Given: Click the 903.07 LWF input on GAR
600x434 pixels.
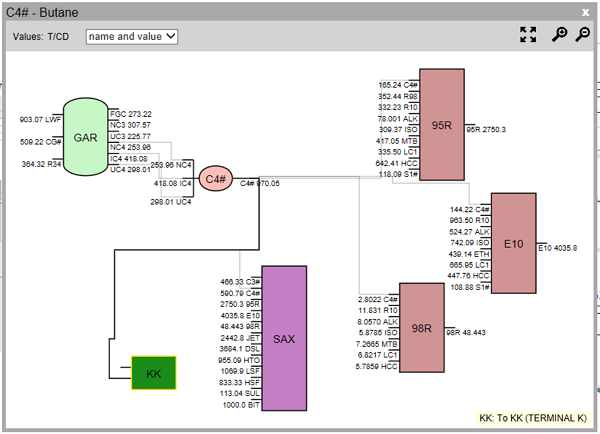Looking at the screenshot, I should click(x=41, y=119).
